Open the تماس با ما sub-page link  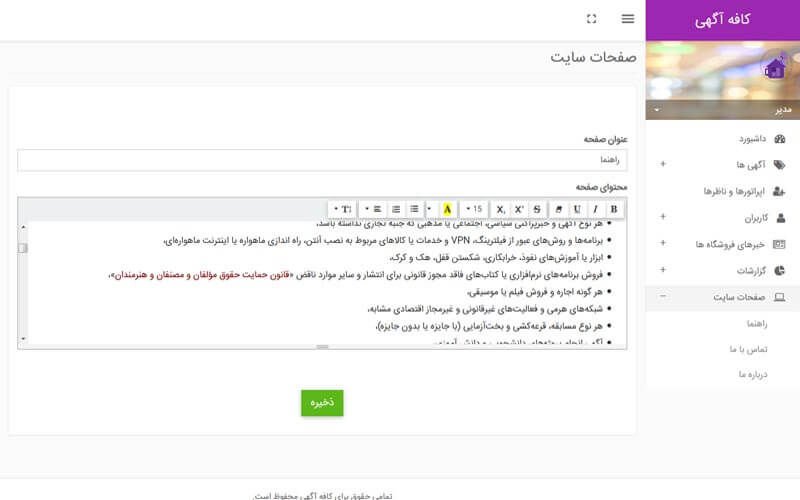click(x=748, y=349)
